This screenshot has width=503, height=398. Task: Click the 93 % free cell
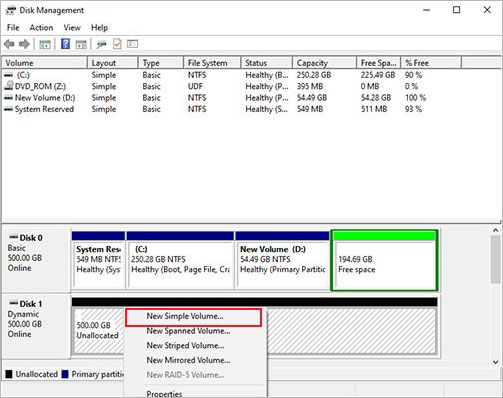coord(413,109)
